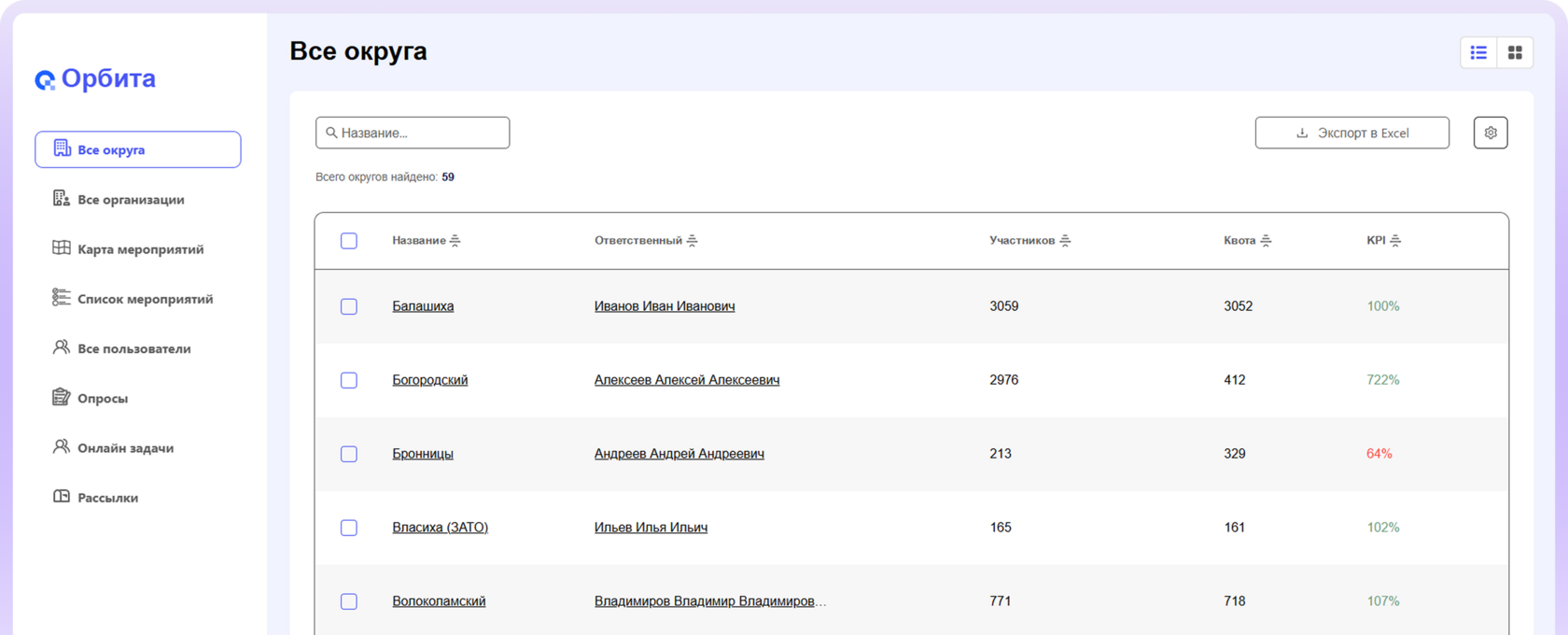The height and width of the screenshot is (635, 1568).
Task: Click the 107% KPI value
Action: (1383, 601)
